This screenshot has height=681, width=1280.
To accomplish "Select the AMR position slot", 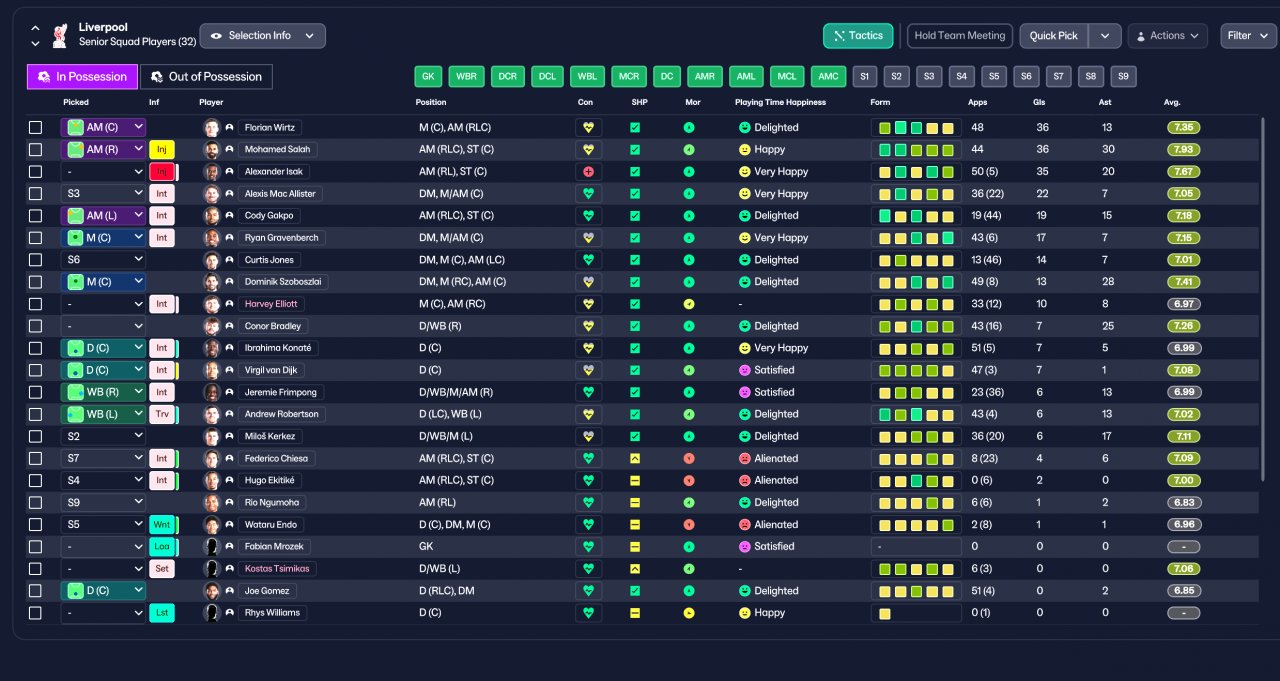I will (704, 77).
